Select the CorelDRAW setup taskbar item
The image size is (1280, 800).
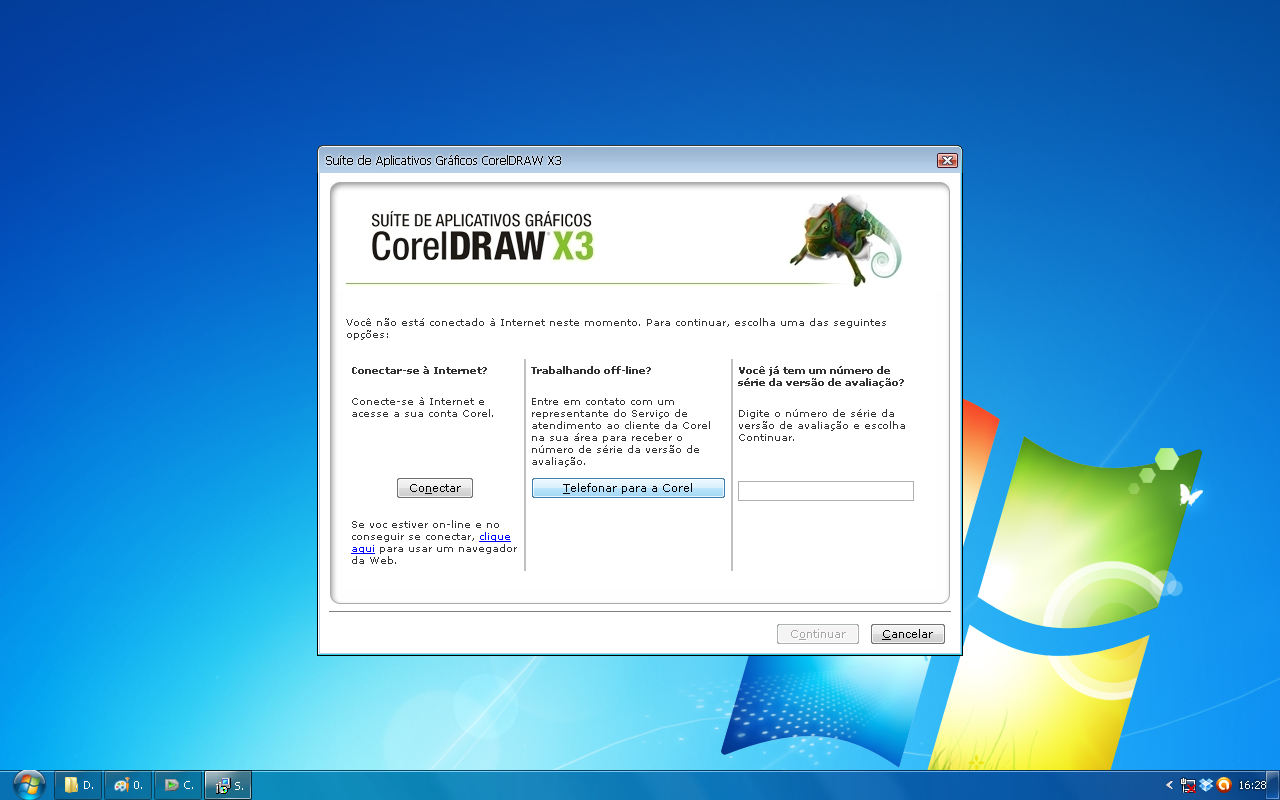click(228, 785)
